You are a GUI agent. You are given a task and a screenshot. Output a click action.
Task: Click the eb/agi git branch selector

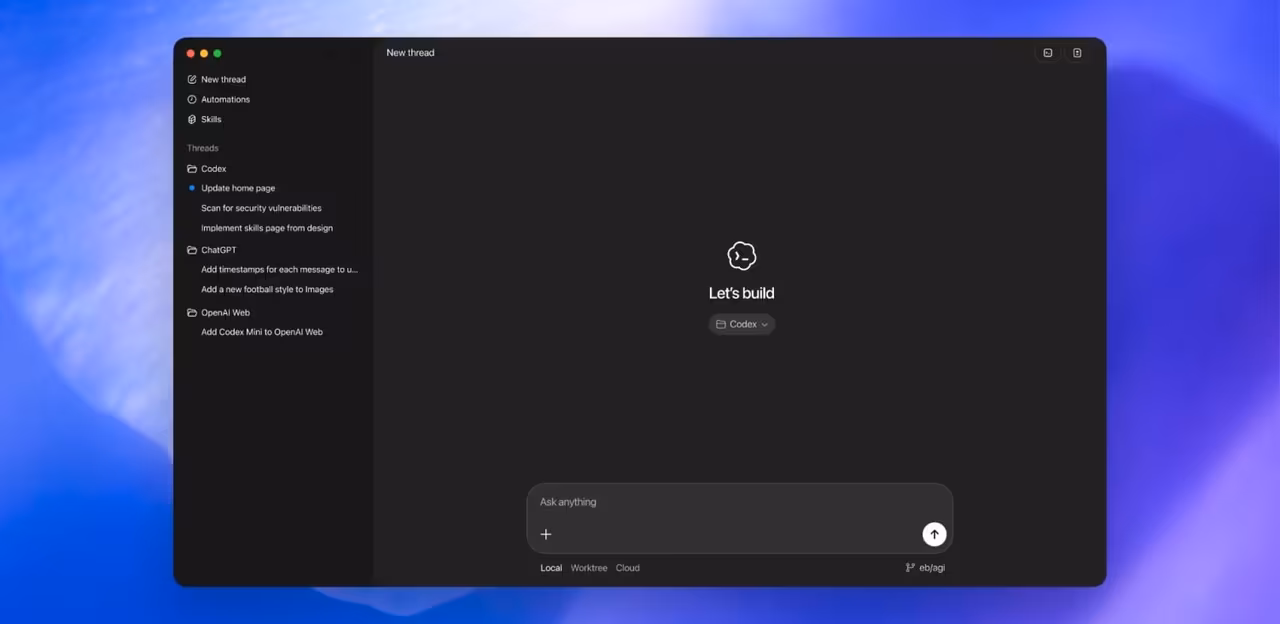[x=925, y=568]
